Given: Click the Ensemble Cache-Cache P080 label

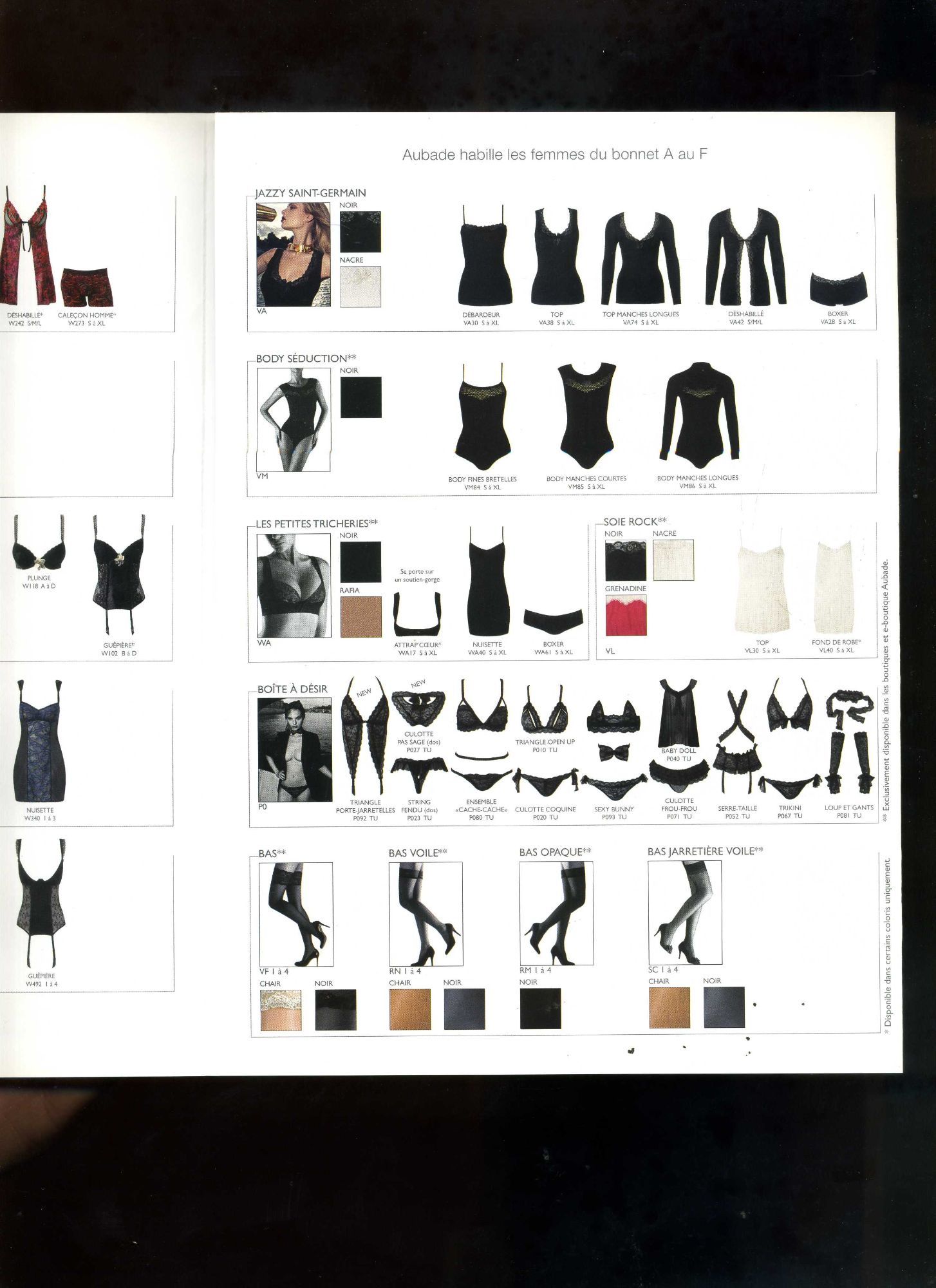Looking at the screenshot, I should [482, 810].
